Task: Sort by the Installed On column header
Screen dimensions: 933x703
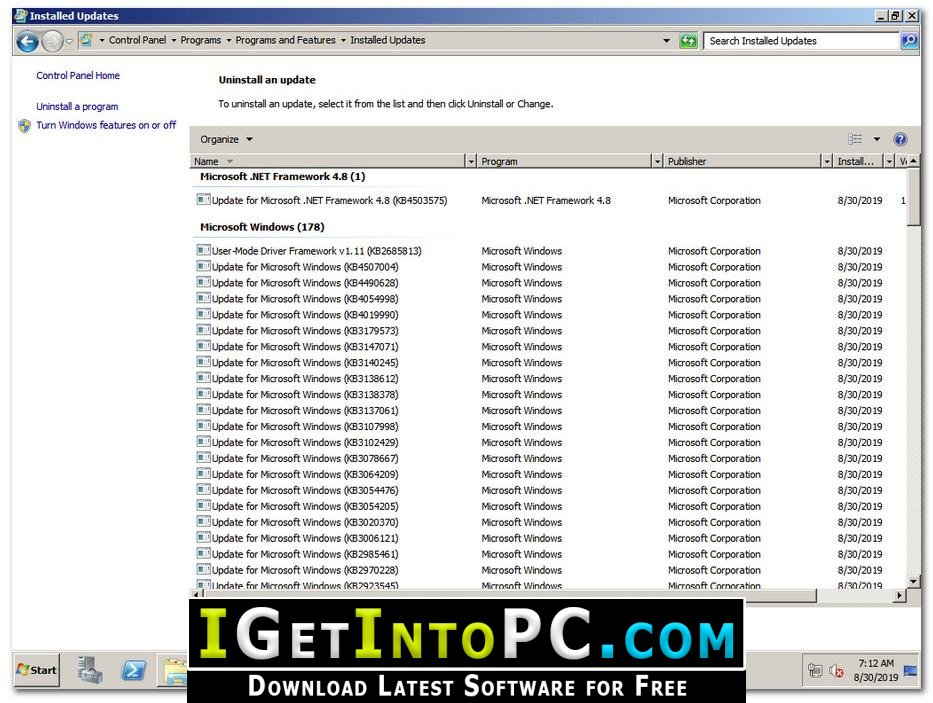Action: click(x=858, y=161)
